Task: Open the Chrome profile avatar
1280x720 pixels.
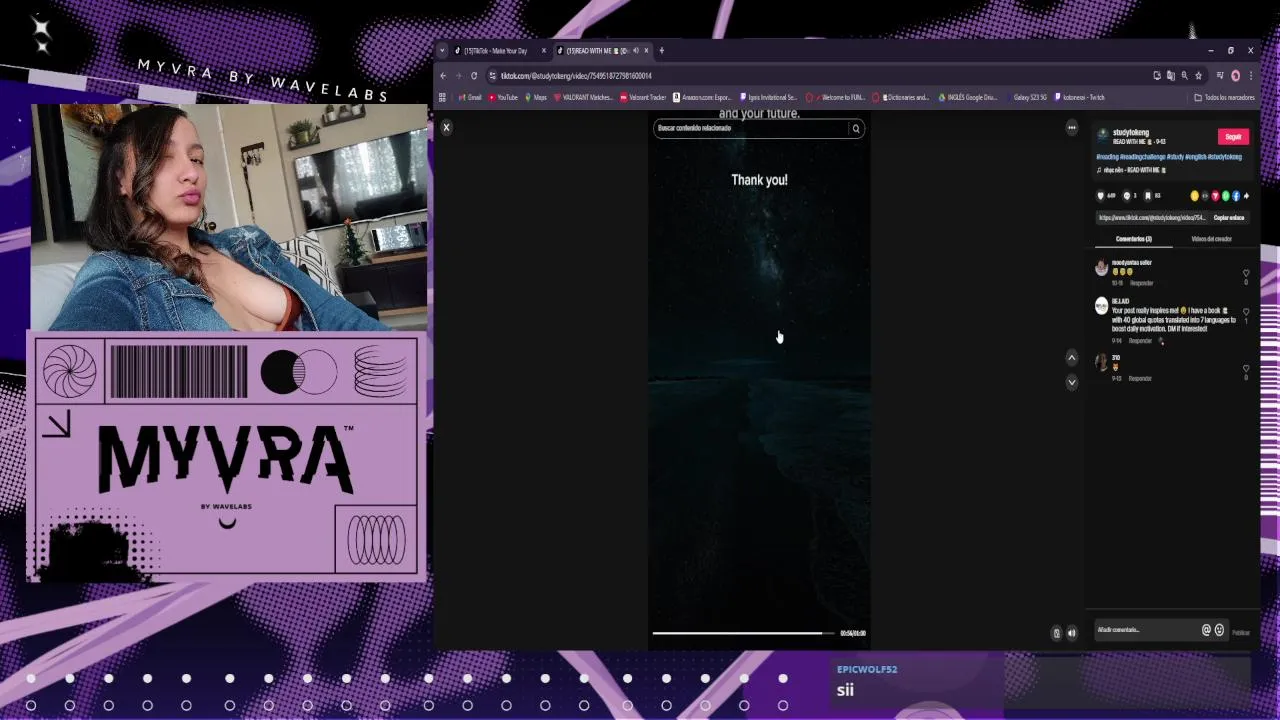Action: (x=1235, y=75)
